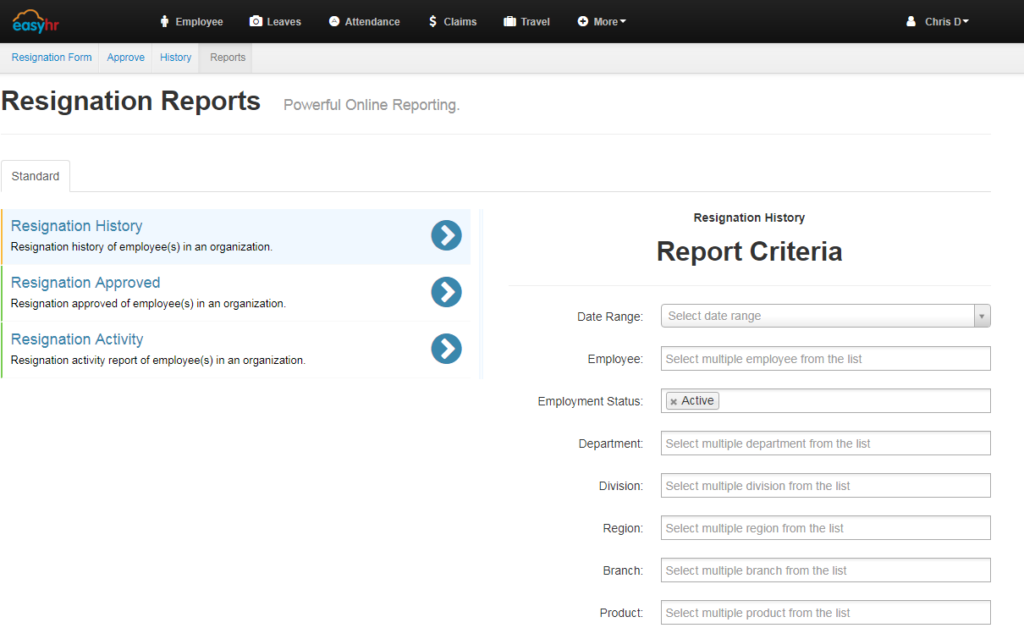Open the More menu
1024x628 pixels.
[600, 21]
